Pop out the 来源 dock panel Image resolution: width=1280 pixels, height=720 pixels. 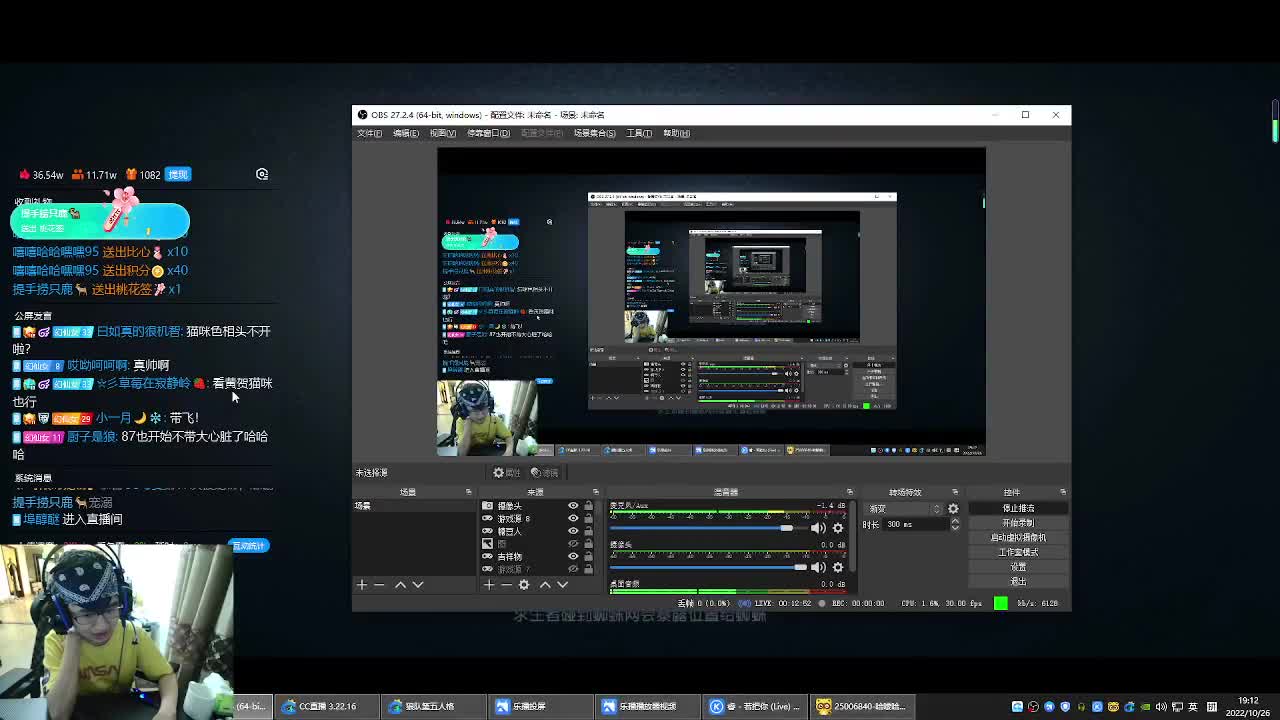595,492
